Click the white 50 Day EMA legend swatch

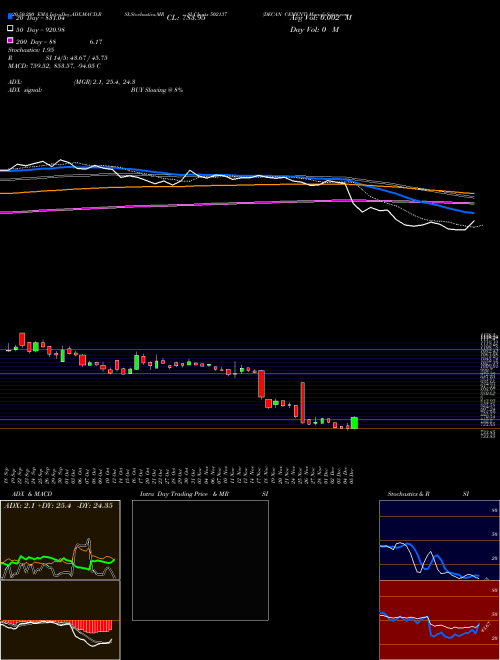(x=11, y=29)
